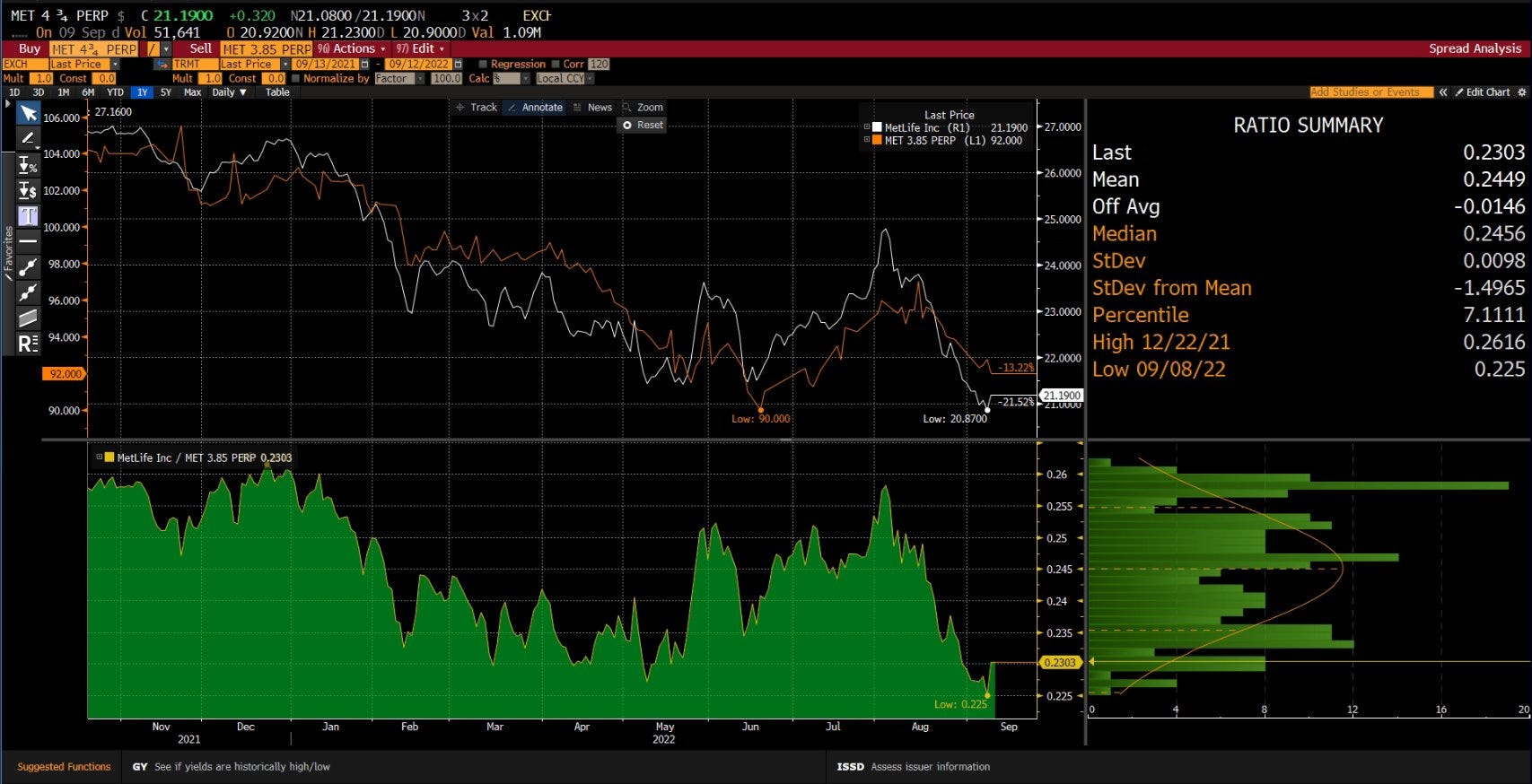Select the YTD time range

115,92
